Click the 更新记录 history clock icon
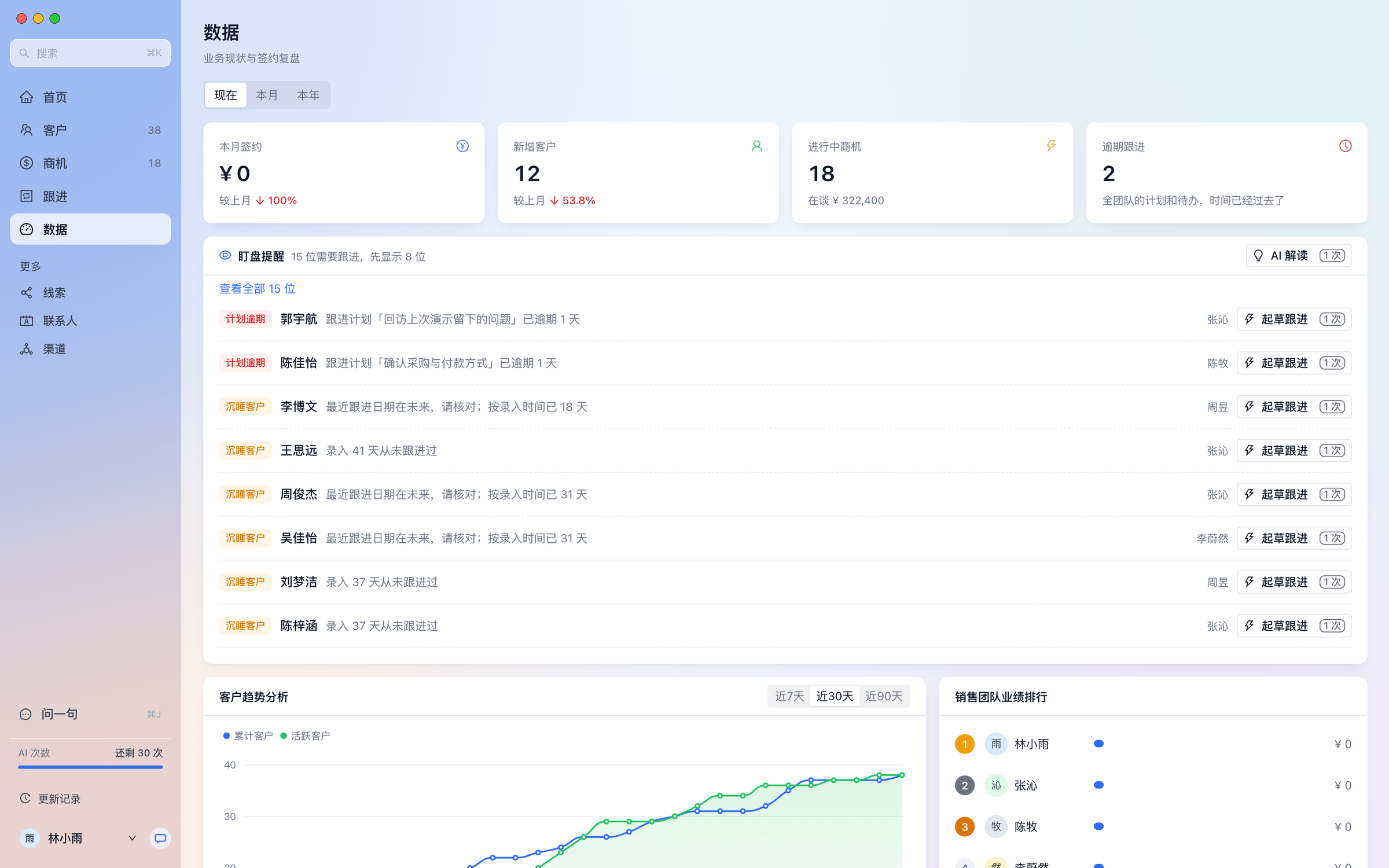Screen dimensions: 1389x868 pyautogui.click(x=25, y=799)
